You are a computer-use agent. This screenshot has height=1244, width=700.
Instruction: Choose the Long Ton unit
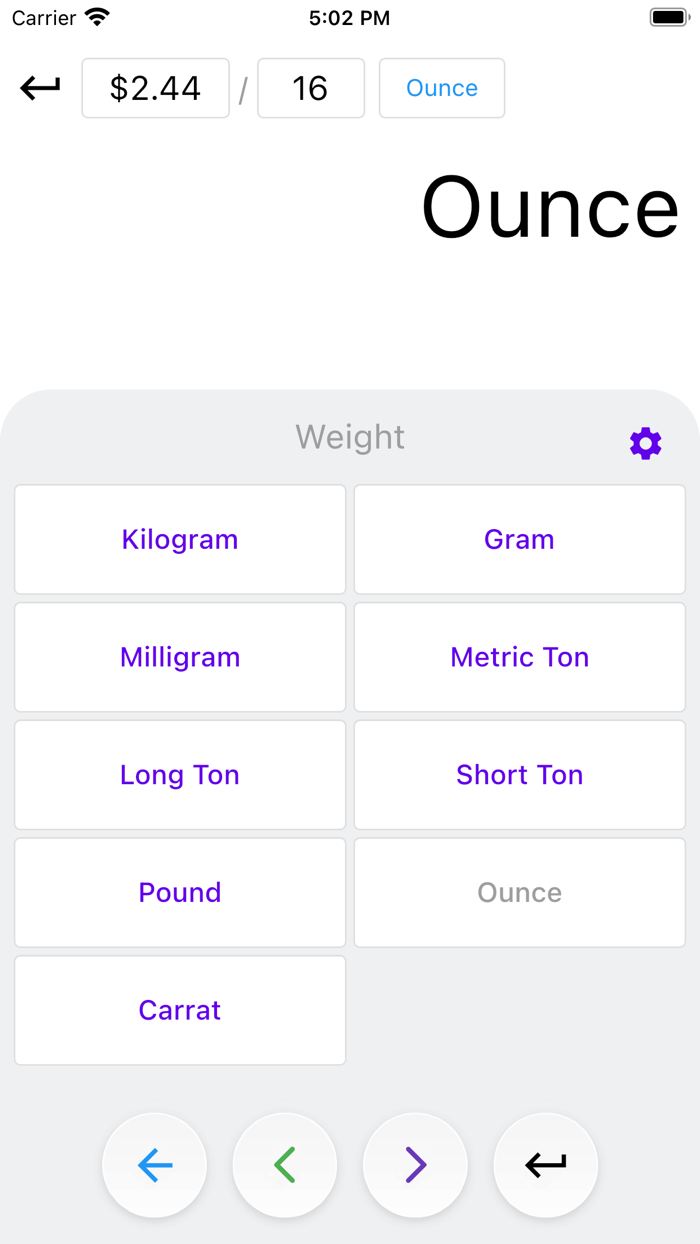pos(180,775)
